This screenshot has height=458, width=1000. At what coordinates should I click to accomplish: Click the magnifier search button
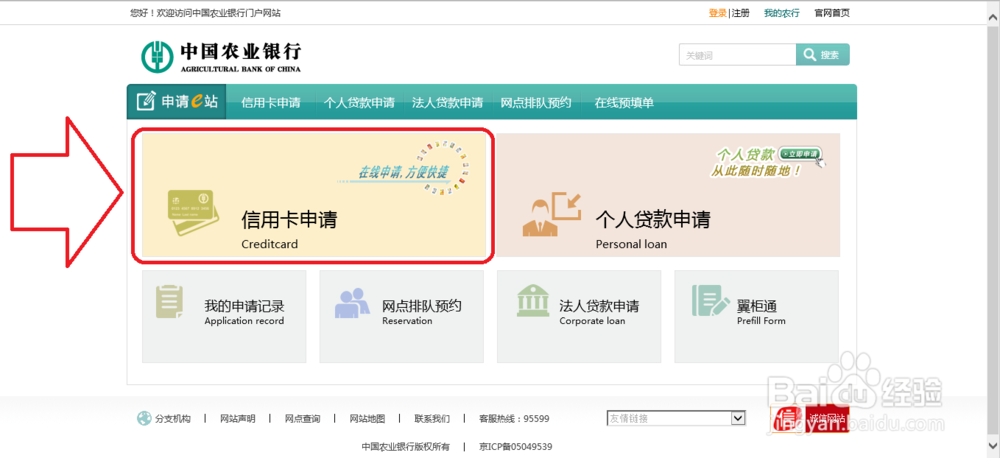[823, 55]
